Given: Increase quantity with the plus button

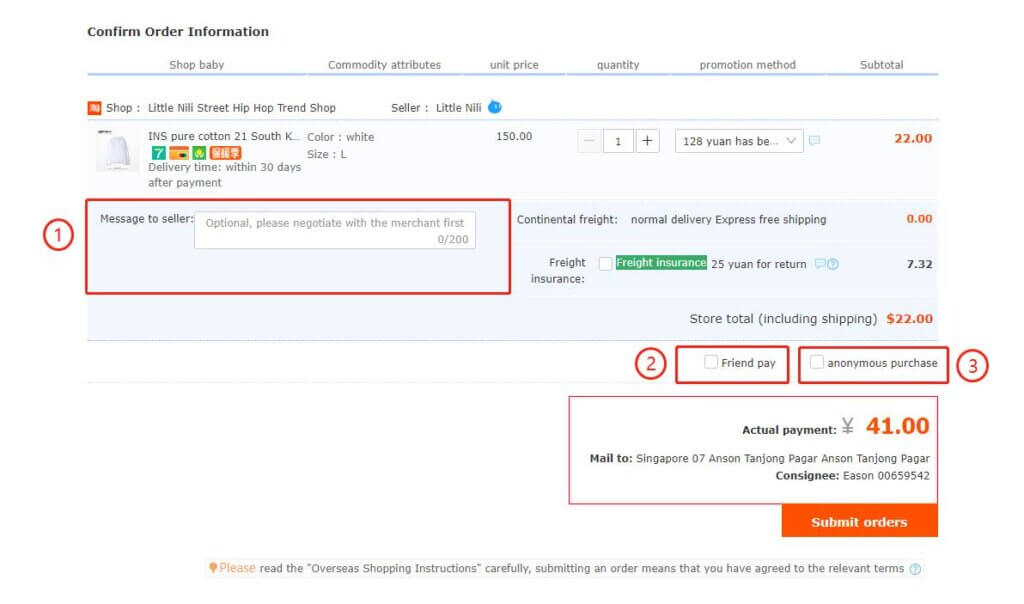Looking at the screenshot, I should point(647,141).
